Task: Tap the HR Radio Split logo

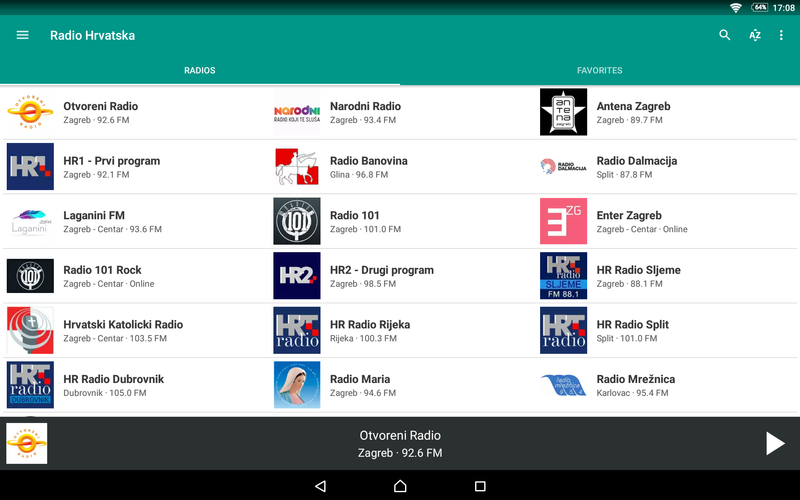Action: (563, 330)
